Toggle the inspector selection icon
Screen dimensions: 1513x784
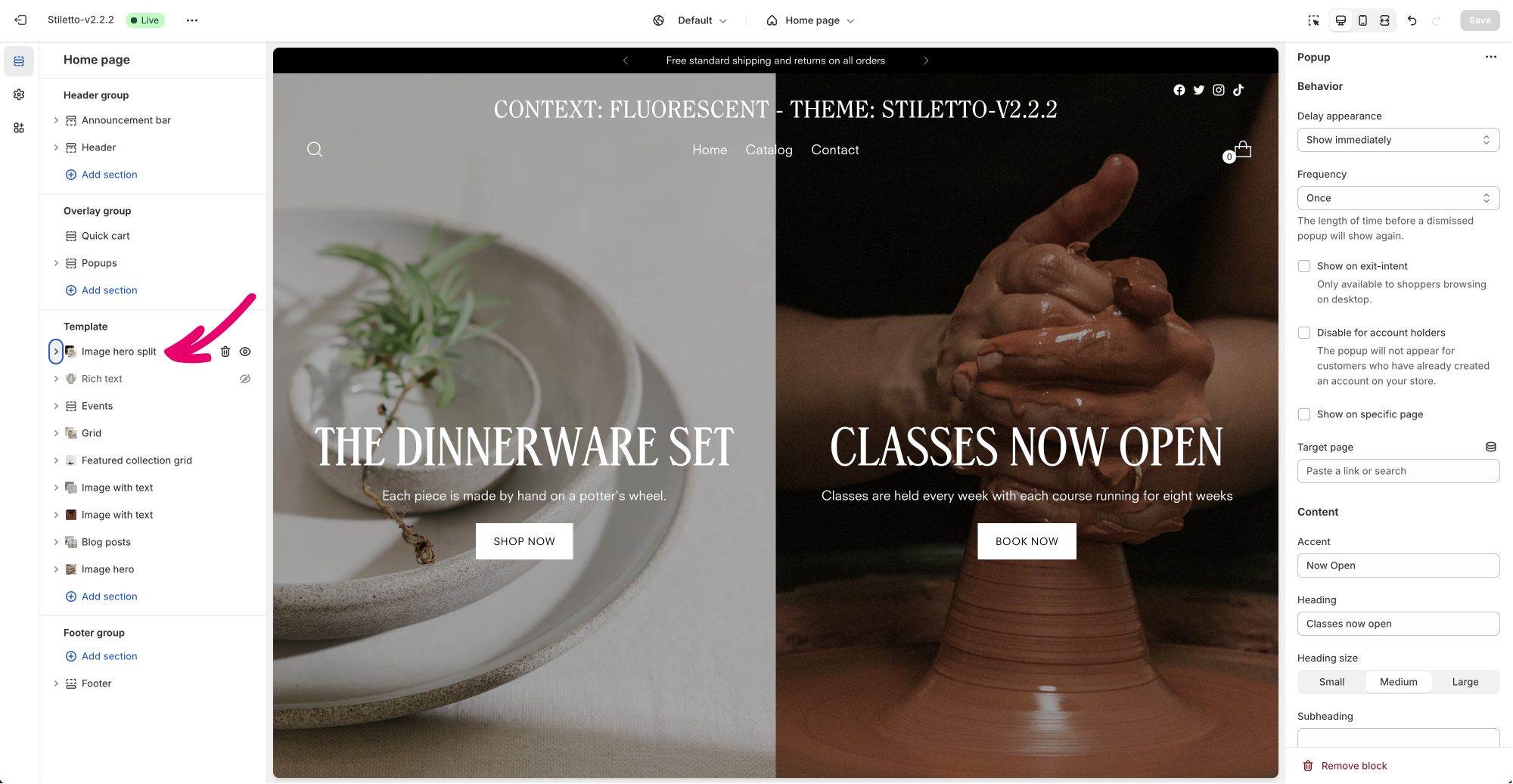1313,20
